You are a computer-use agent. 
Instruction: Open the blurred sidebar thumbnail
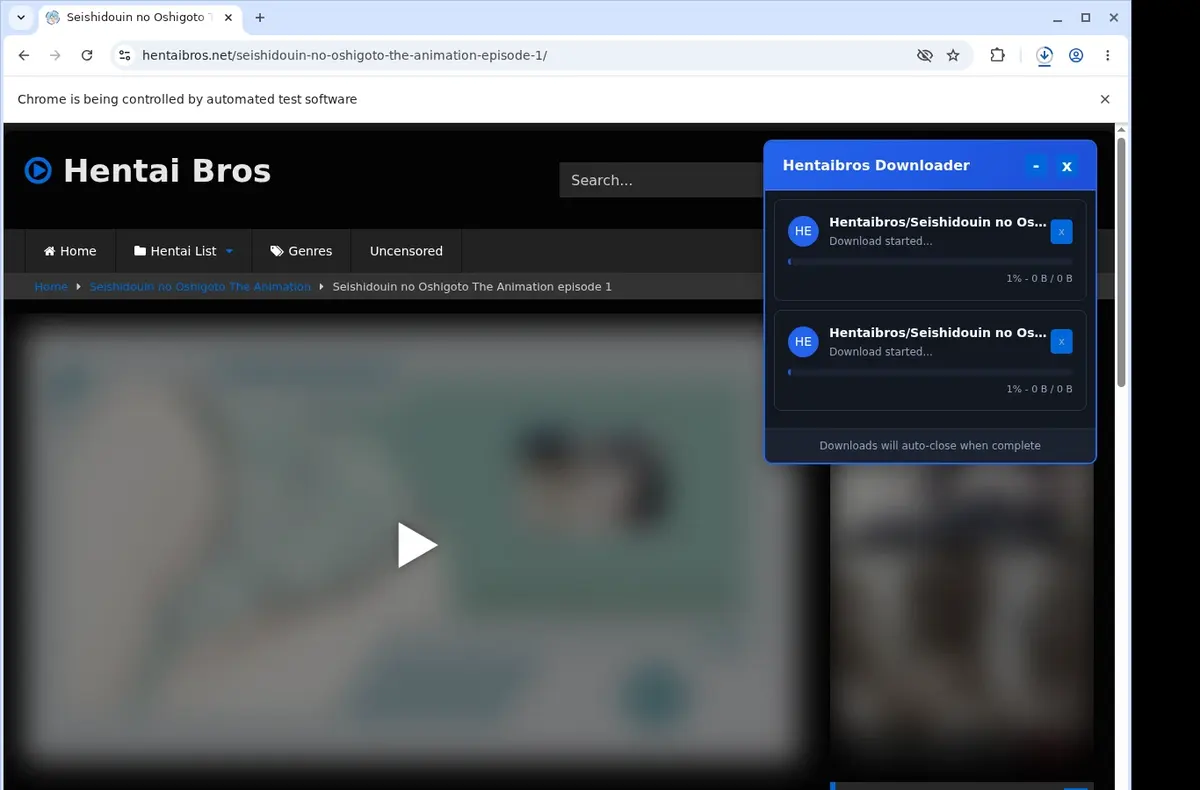962,610
